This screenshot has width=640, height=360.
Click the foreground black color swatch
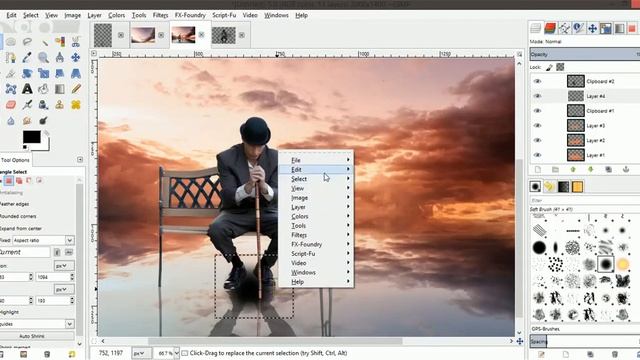31,137
